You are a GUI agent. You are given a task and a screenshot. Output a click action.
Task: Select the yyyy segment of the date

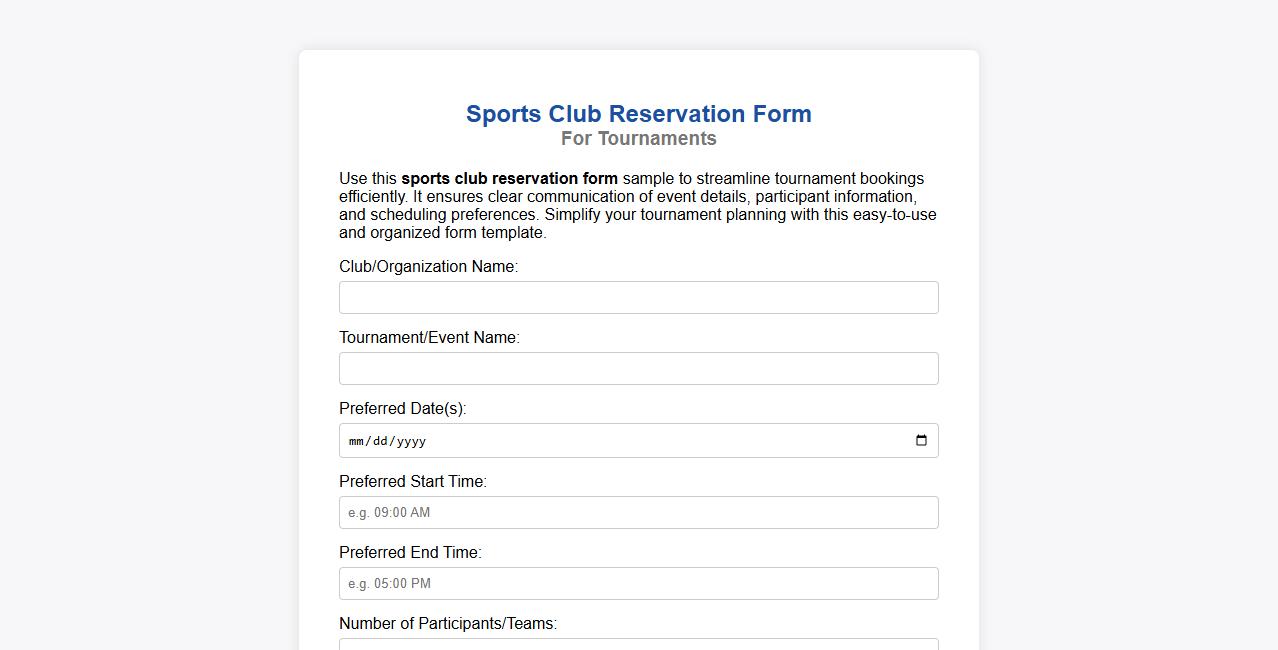tap(412, 440)
